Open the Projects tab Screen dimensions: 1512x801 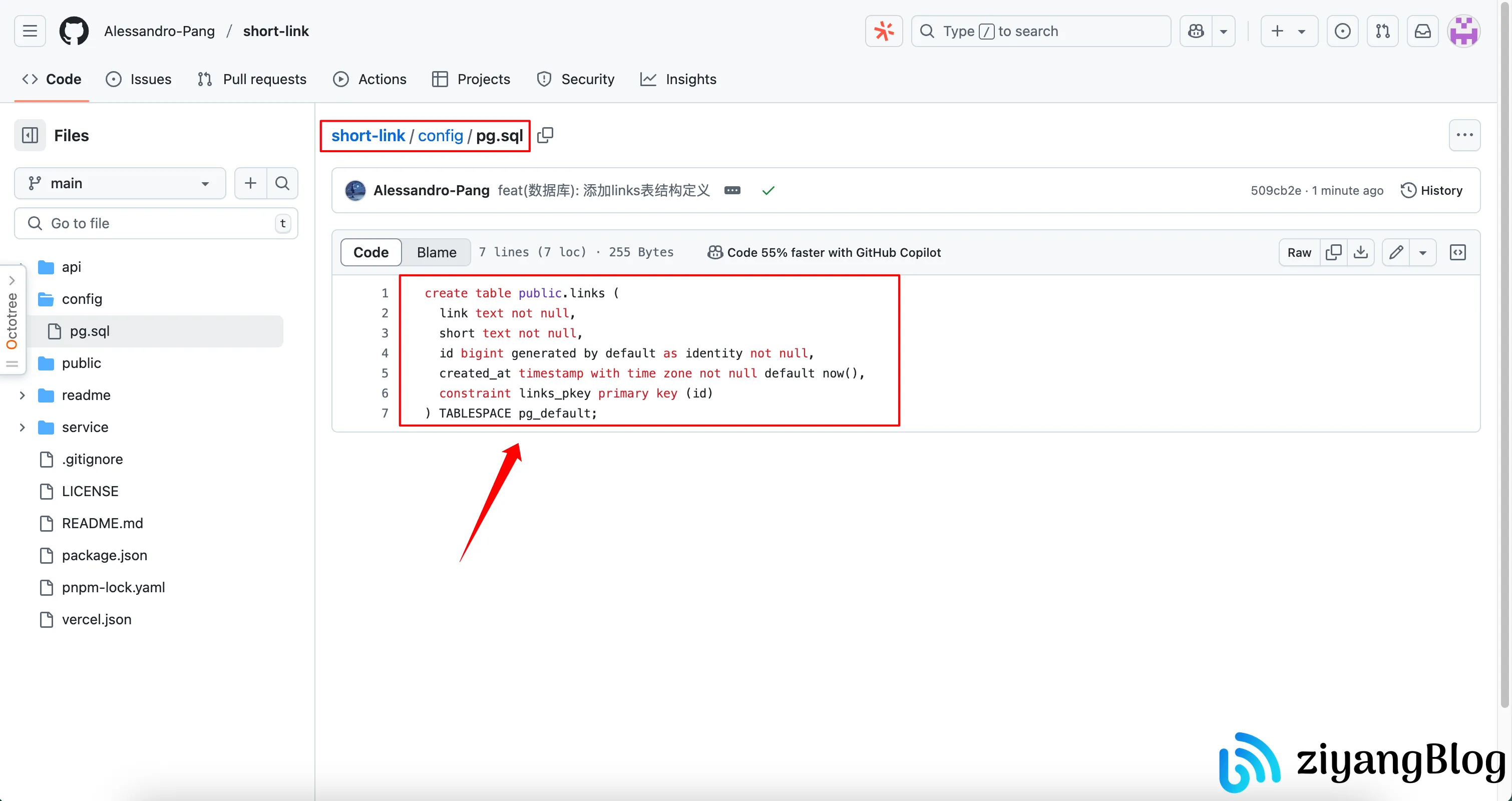click(x=471, y=79)
